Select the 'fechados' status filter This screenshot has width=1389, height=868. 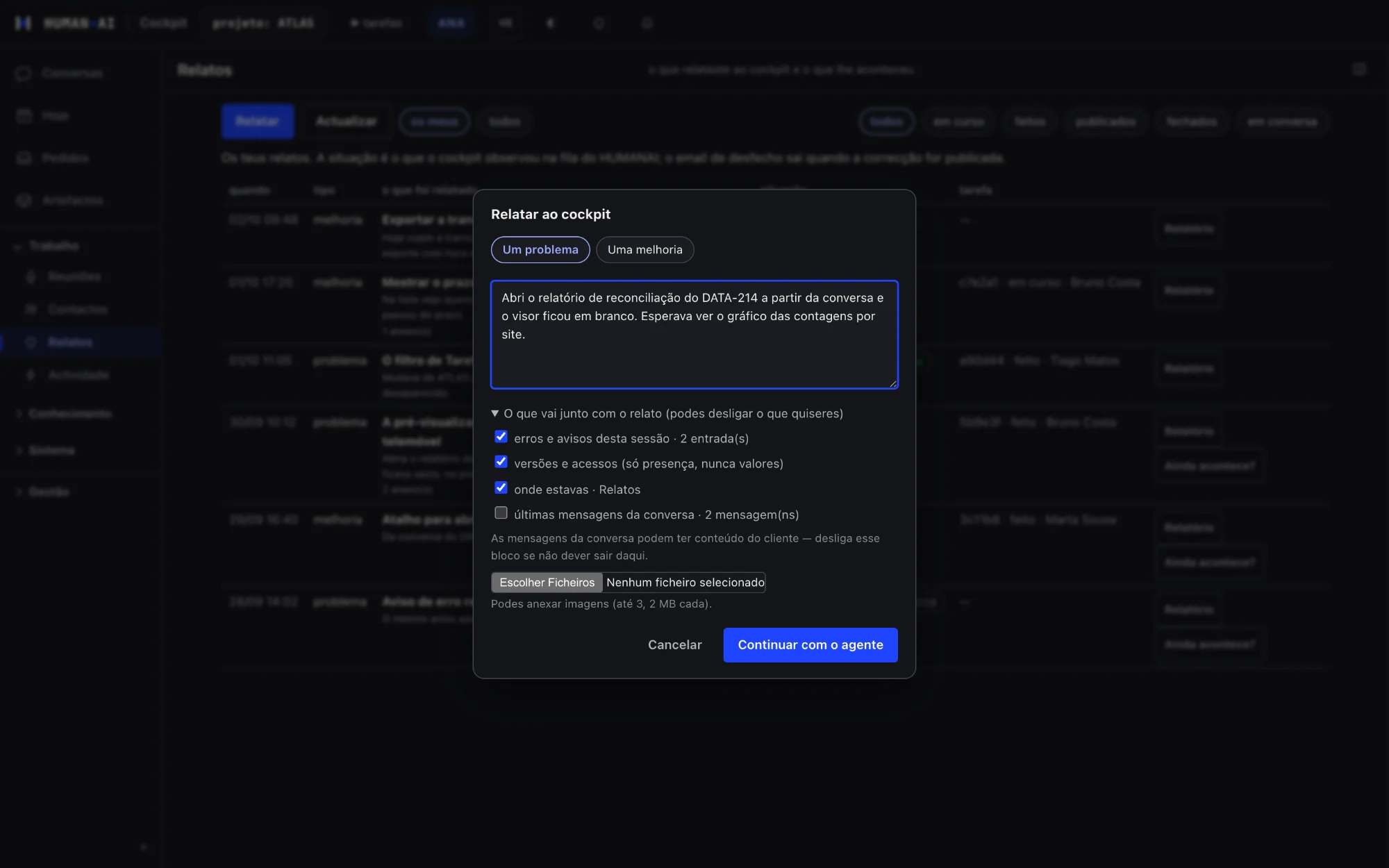click(1191, 122)
